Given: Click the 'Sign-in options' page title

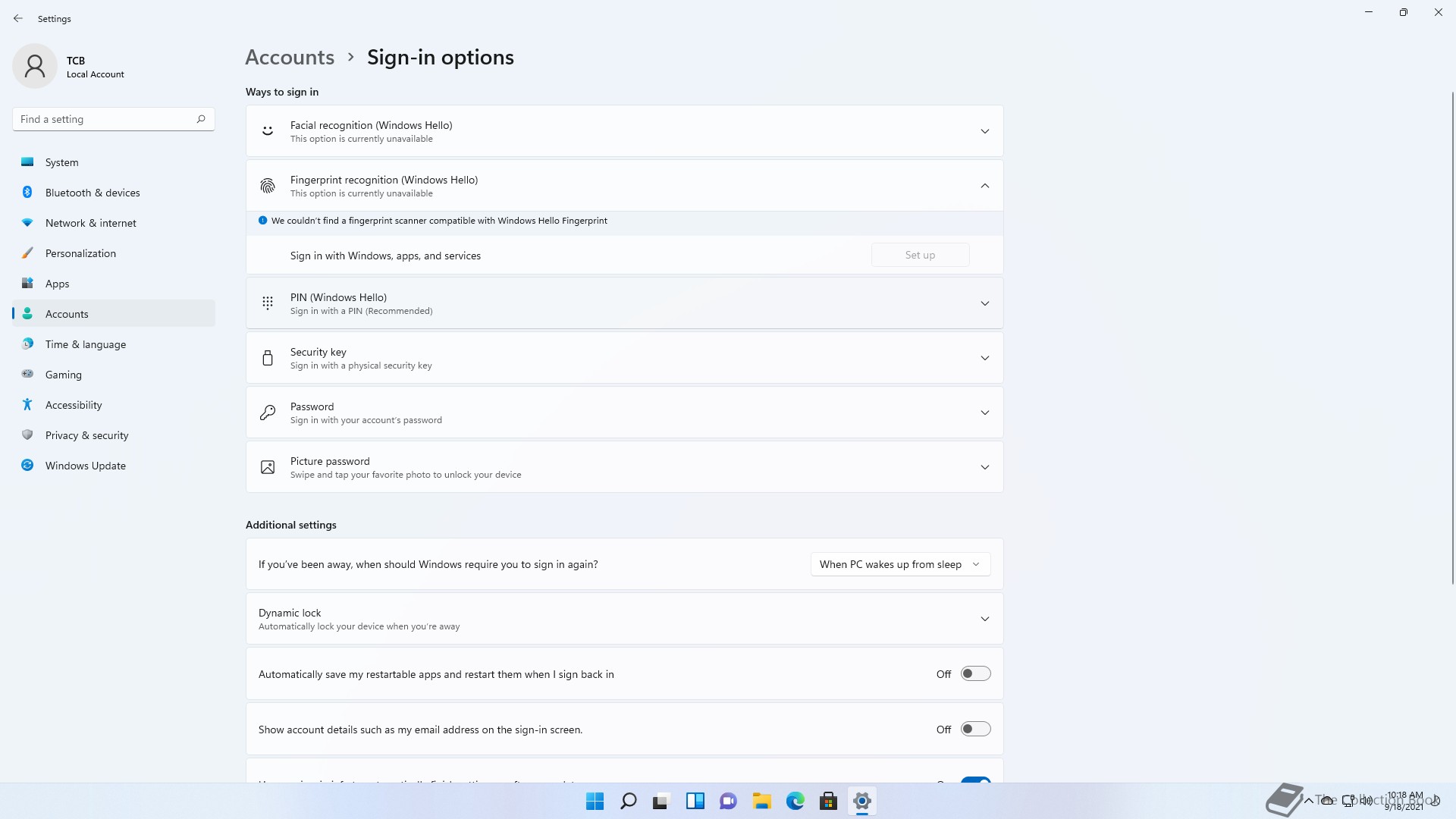Looking at the screenshot, I should [x=440, y=57].
